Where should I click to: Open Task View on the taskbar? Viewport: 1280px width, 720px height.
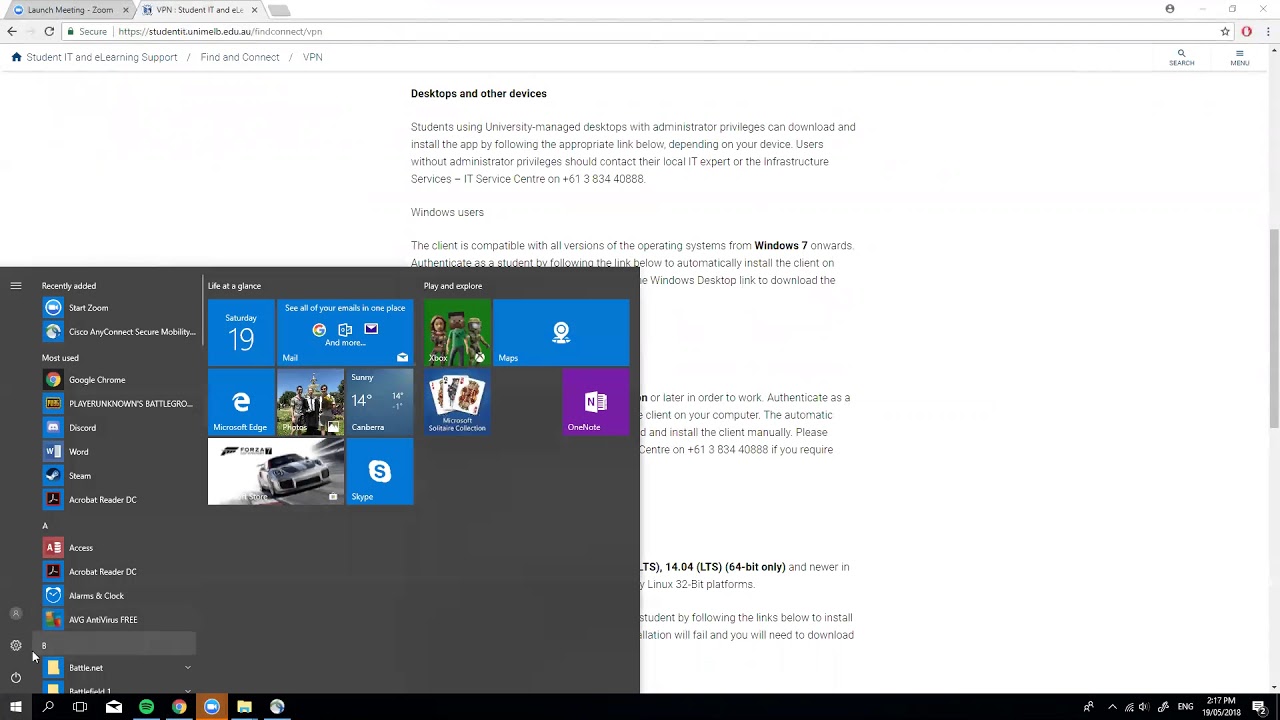point(80,707)
